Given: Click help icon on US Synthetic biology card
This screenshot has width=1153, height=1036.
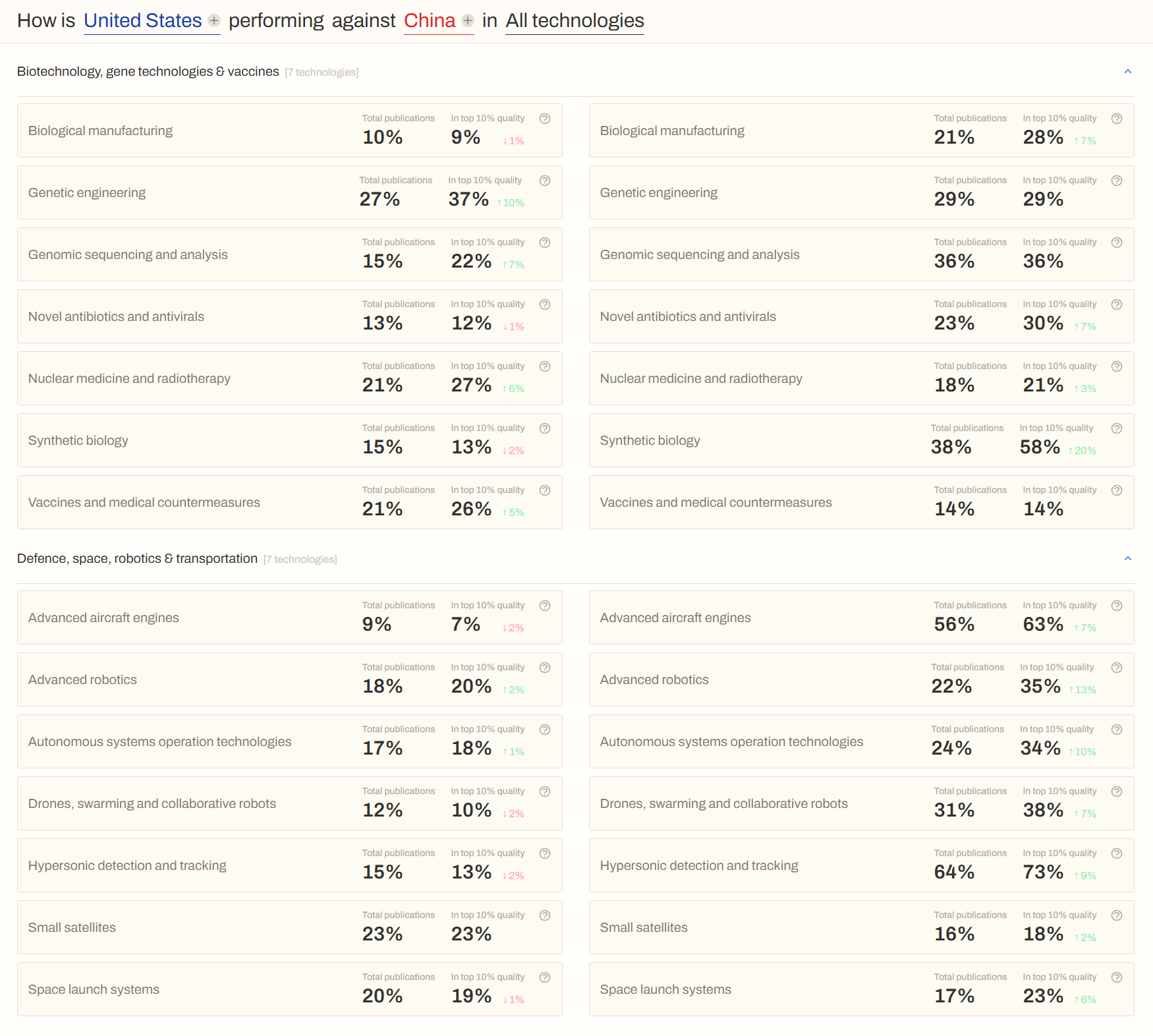Looking at the screenshot, I should click(x=545, y=428).
